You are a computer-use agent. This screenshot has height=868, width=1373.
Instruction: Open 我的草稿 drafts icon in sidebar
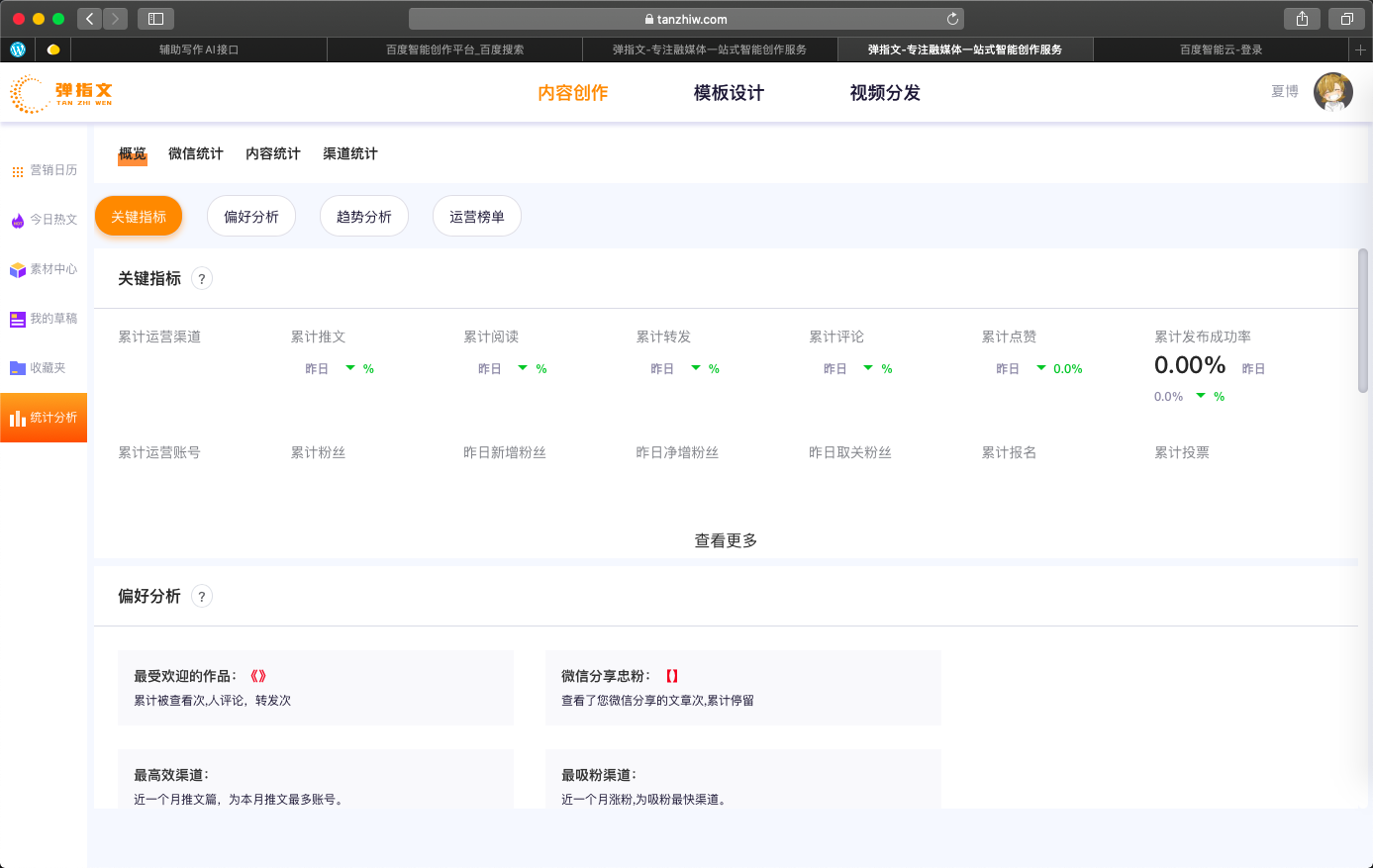18,320
